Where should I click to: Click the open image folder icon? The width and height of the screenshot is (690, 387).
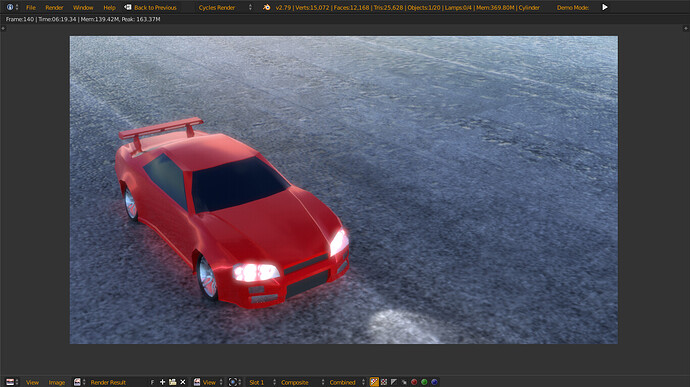point(172,382)
